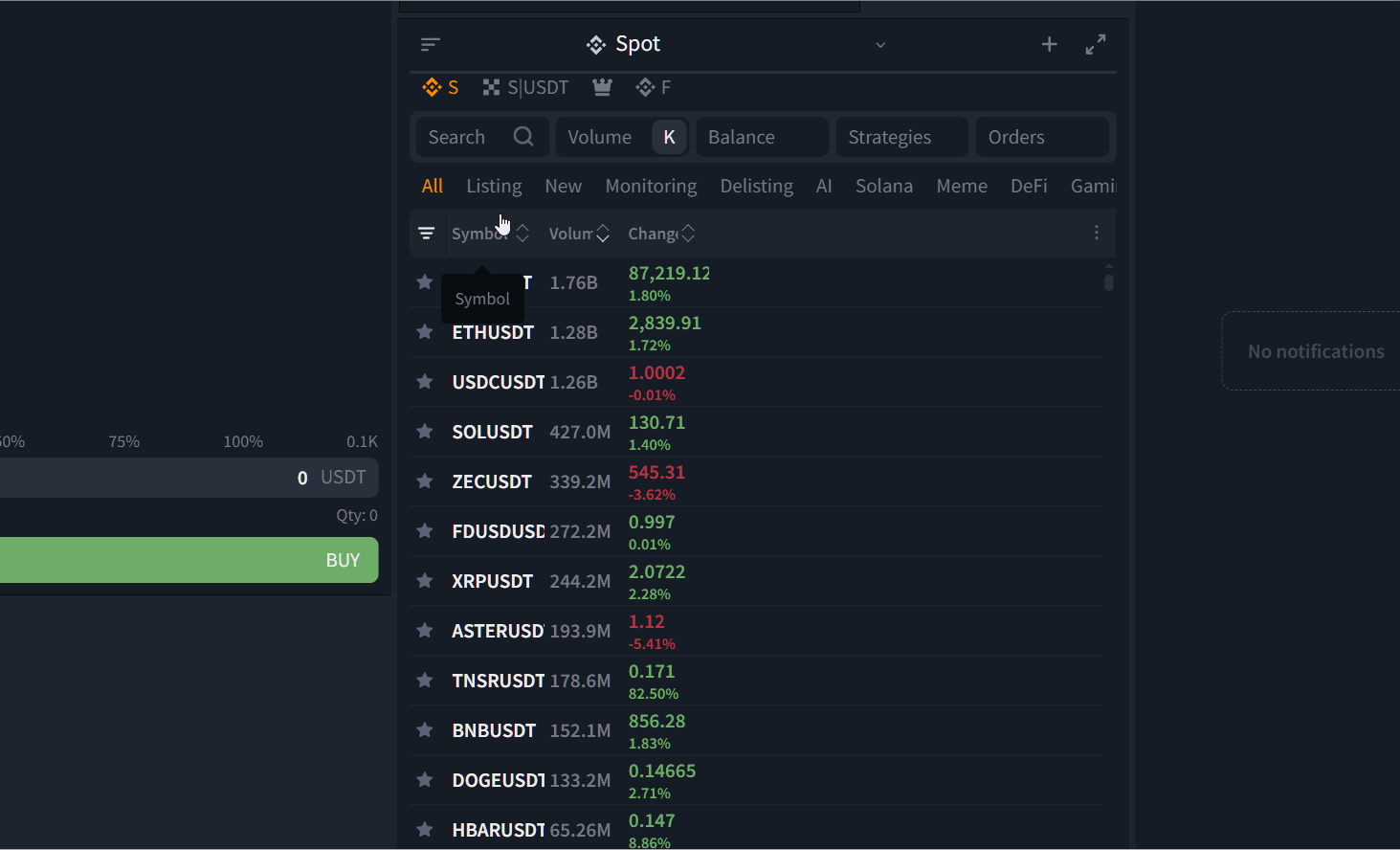
Task: Click the 2,839.91 ETH price
Action: click(x=665, y=323)
